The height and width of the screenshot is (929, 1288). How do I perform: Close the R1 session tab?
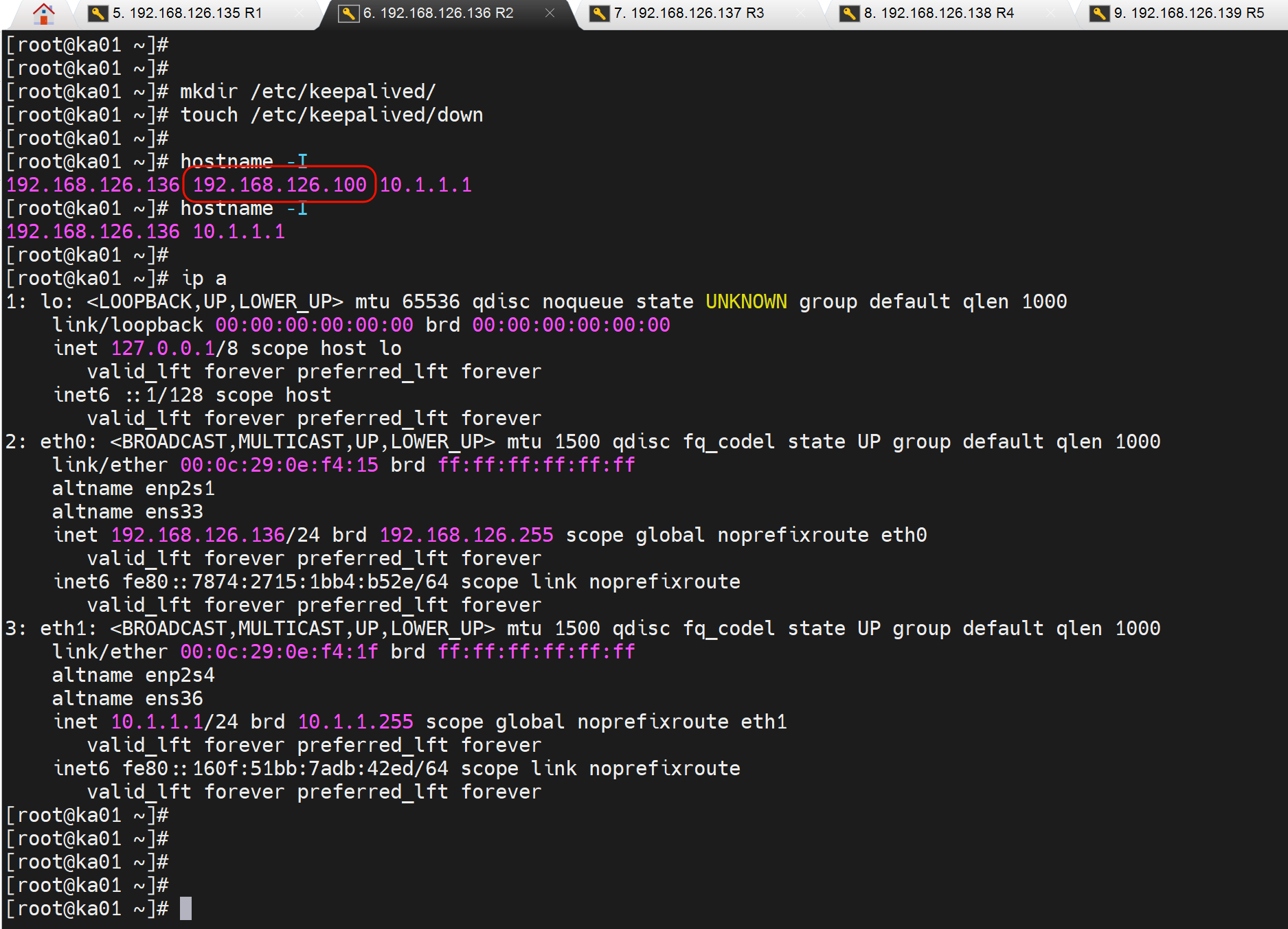tap(299, 12)
